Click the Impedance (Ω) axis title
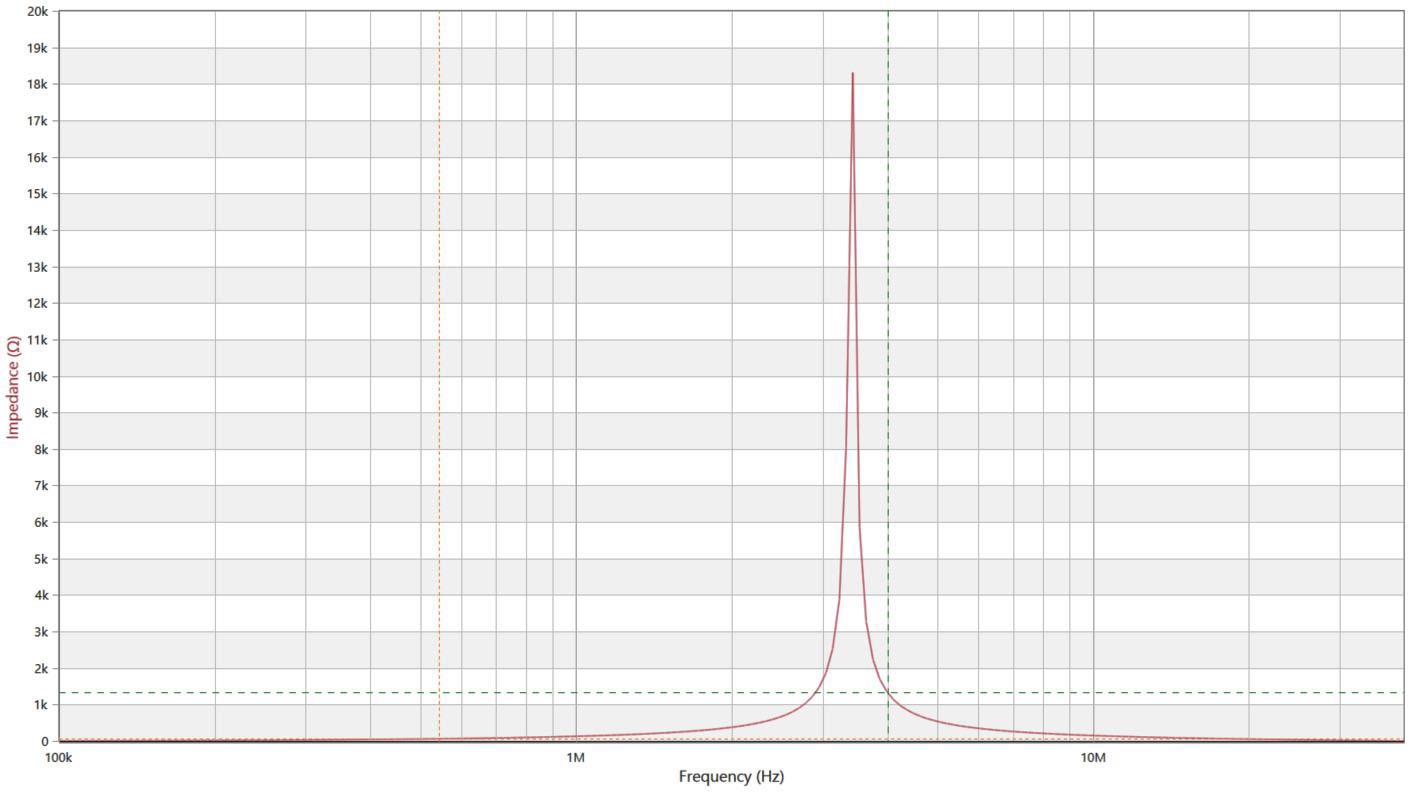The width and height of the screenshot is (1410, 792). pyautogui.click(x=14, y=387)
